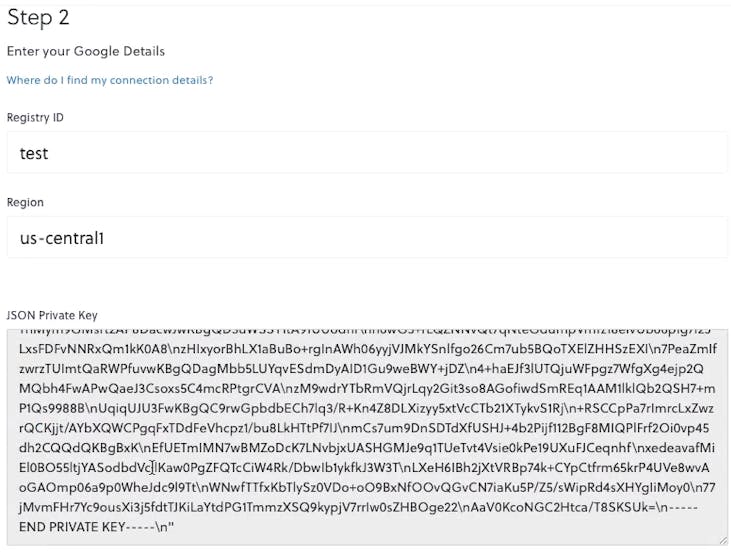Click the resize handle of the JSON key textarea
This screenshot has height=555, width=731.
[723, 541]
